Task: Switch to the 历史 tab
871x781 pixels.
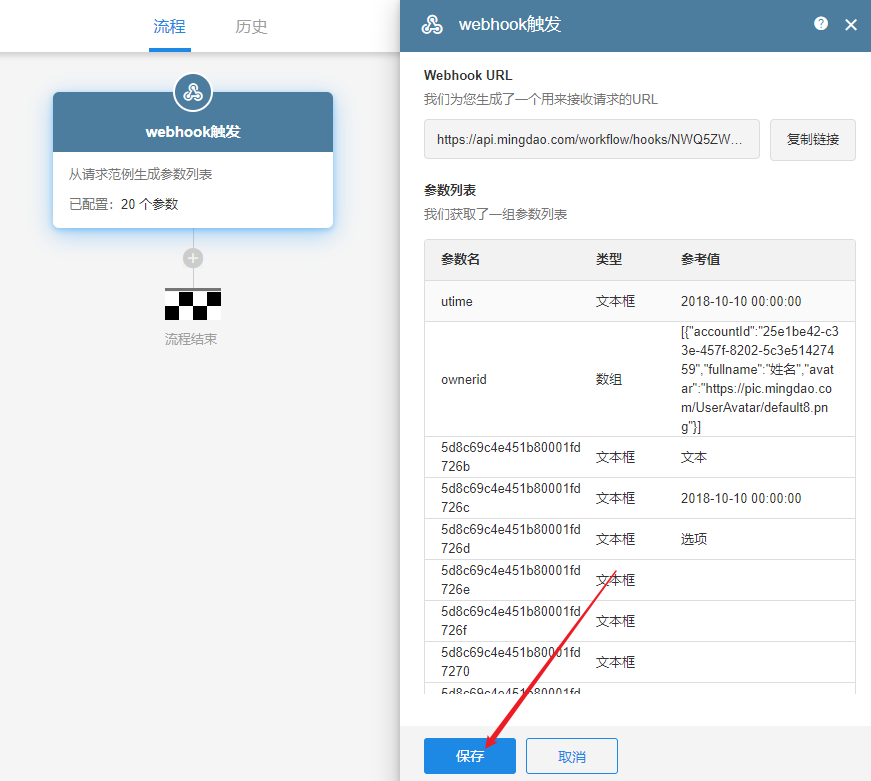Action: click(251, 27)
